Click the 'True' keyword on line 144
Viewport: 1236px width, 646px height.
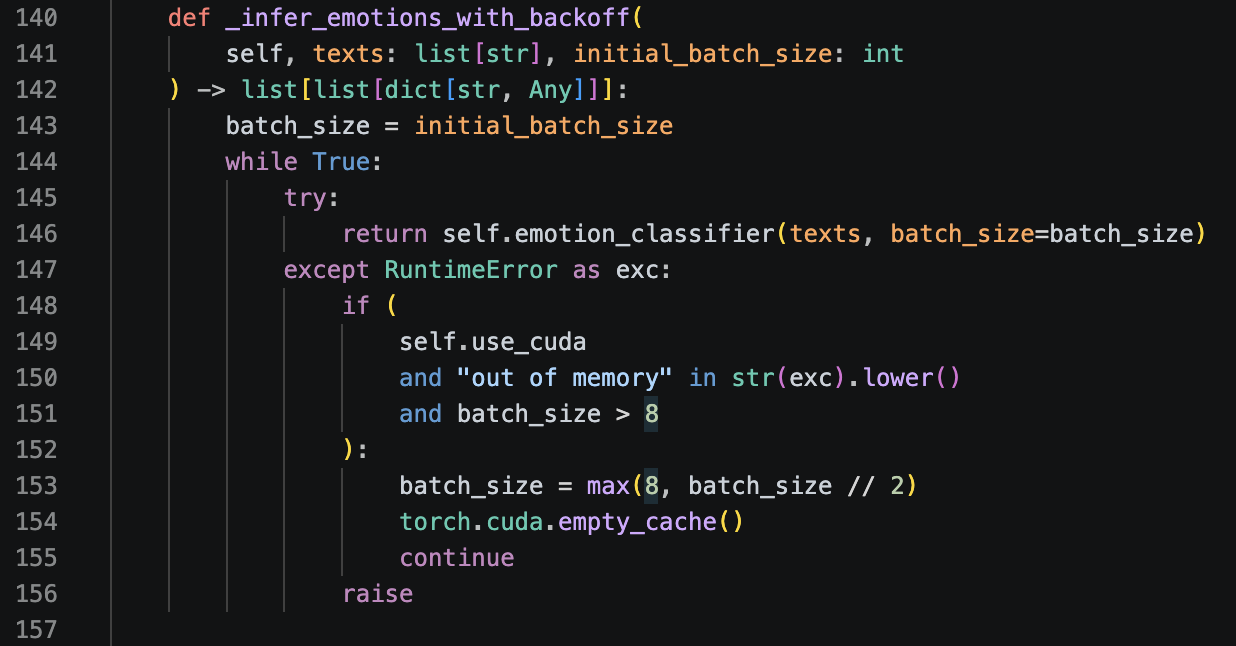pyautogui.click(x=340, y=162)
